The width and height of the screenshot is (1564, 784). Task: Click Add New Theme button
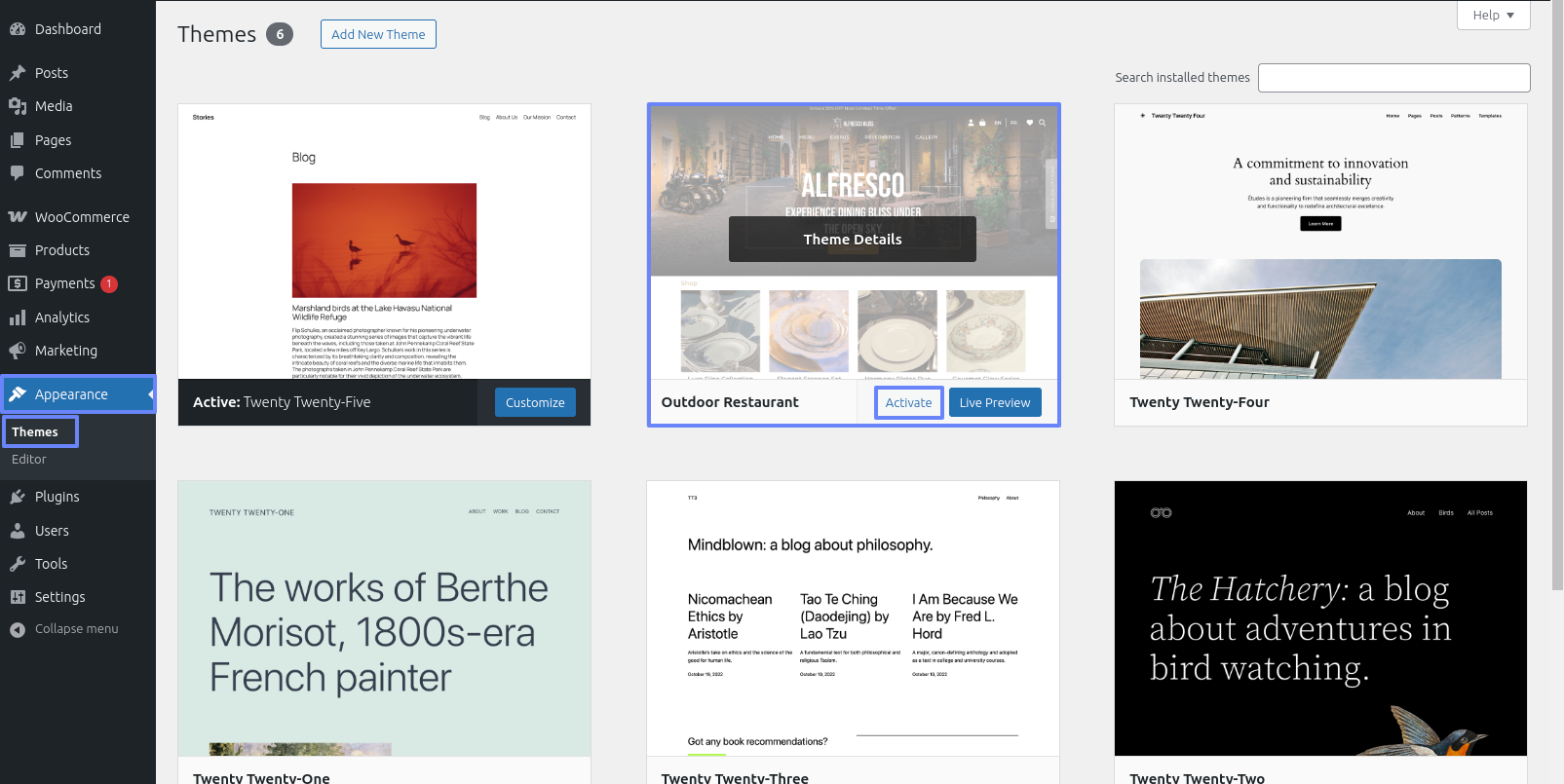(378, 34)
